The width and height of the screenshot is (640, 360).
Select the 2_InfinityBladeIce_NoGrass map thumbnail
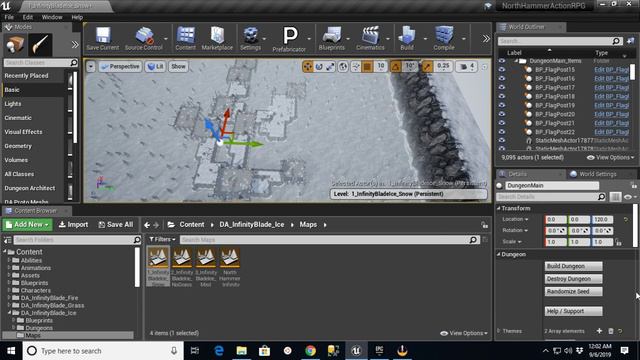[182, 267]
